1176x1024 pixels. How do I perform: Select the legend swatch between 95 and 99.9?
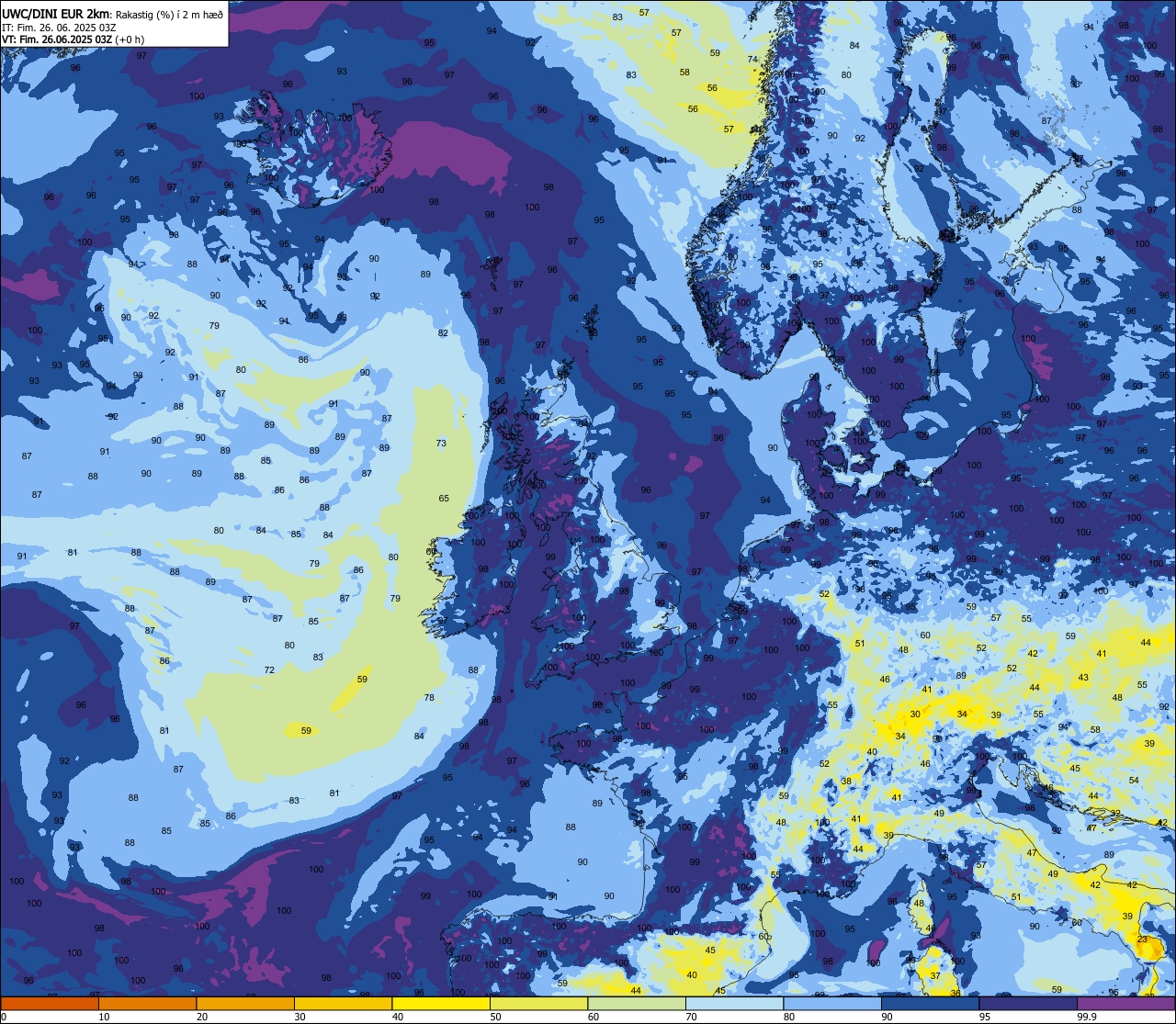pyautogui.click(x=1028, y=1003)
